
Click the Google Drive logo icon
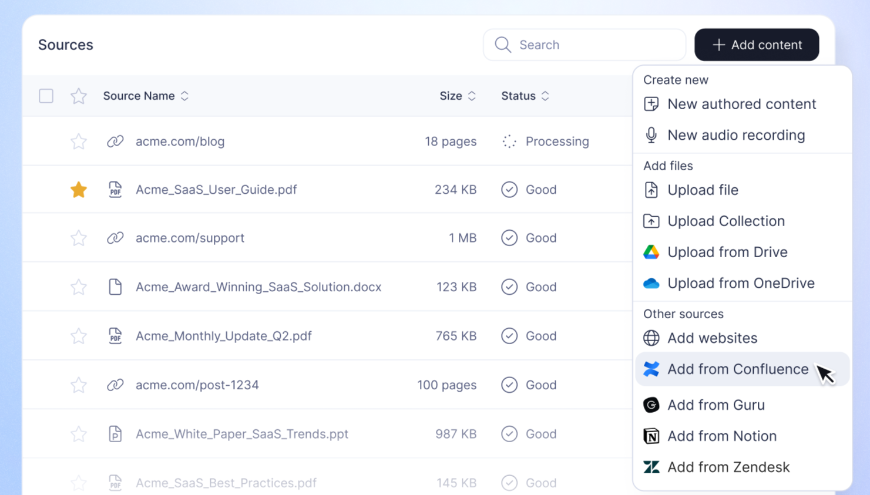[651, 252]
